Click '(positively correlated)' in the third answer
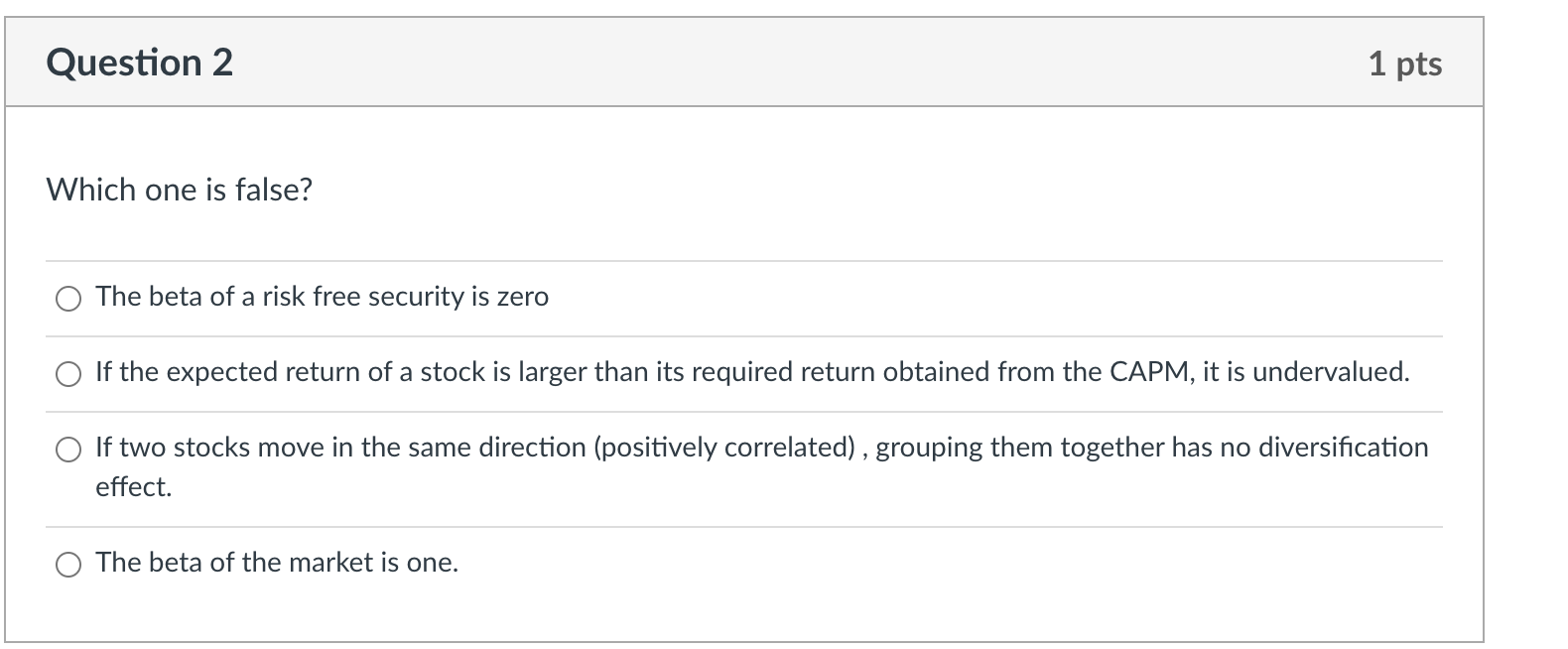1568x649 pixels. click(x=723, y=448)
